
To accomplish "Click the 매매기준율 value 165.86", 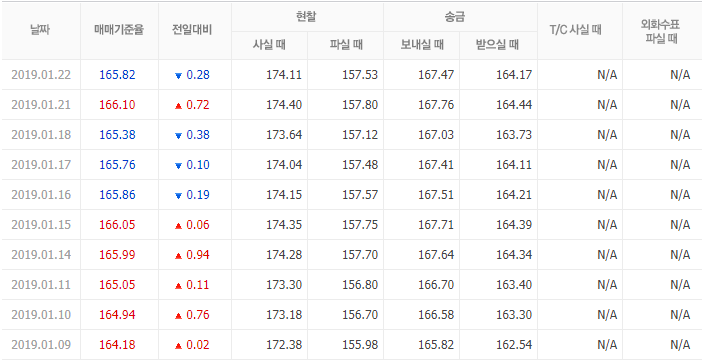I will (117, 195).
